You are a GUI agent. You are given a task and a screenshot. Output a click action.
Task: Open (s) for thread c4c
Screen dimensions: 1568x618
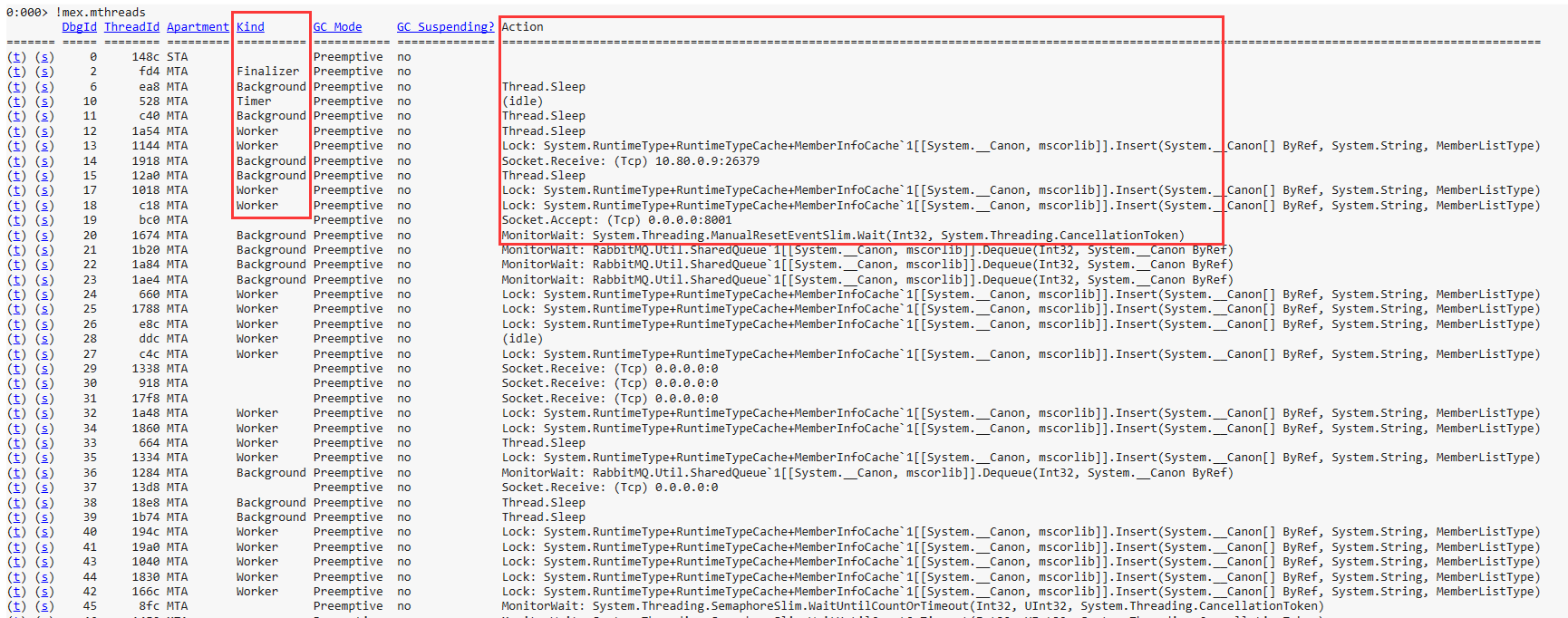tap(44, 353)
